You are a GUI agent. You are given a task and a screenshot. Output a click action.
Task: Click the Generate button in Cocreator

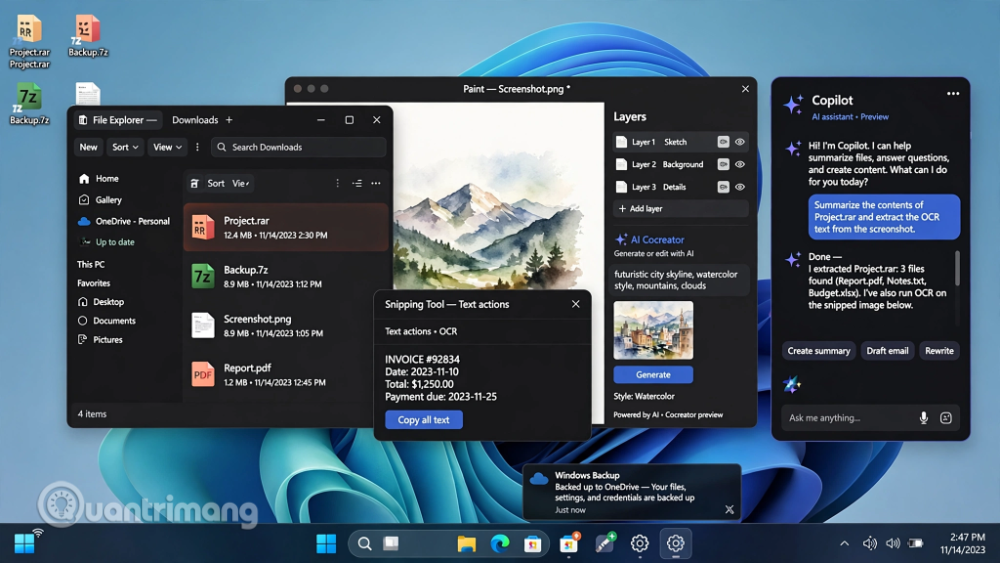click(653, 374)
